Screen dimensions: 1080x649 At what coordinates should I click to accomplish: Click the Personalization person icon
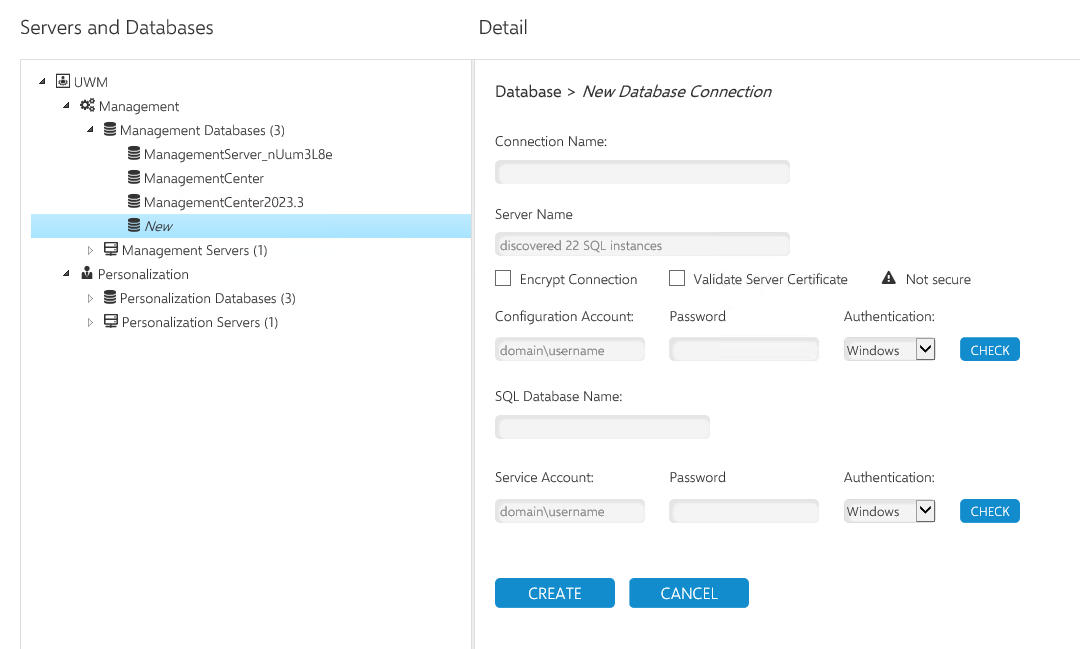pyautogui.click(x=87, y=274)
